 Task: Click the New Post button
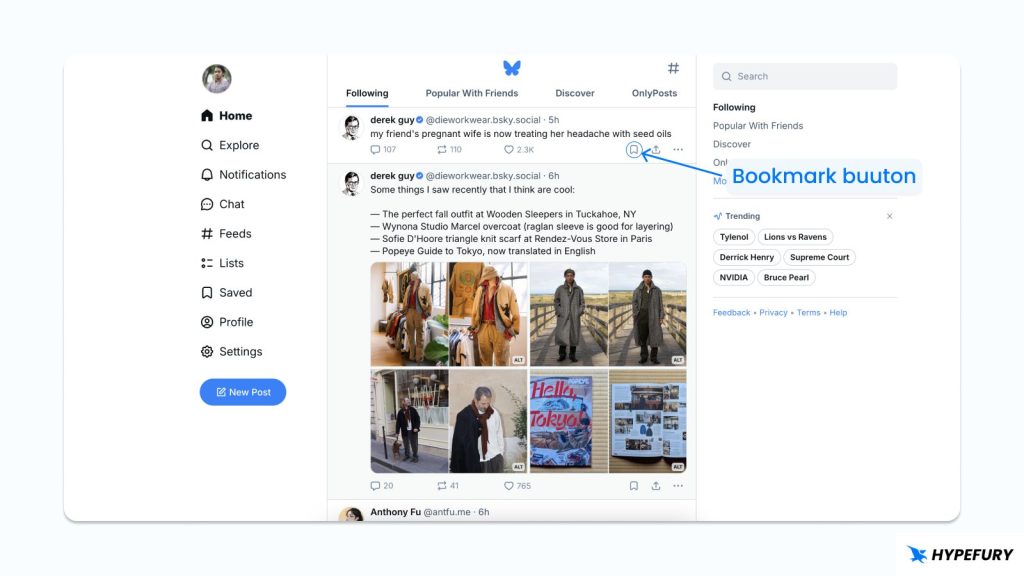pos(242,391)
